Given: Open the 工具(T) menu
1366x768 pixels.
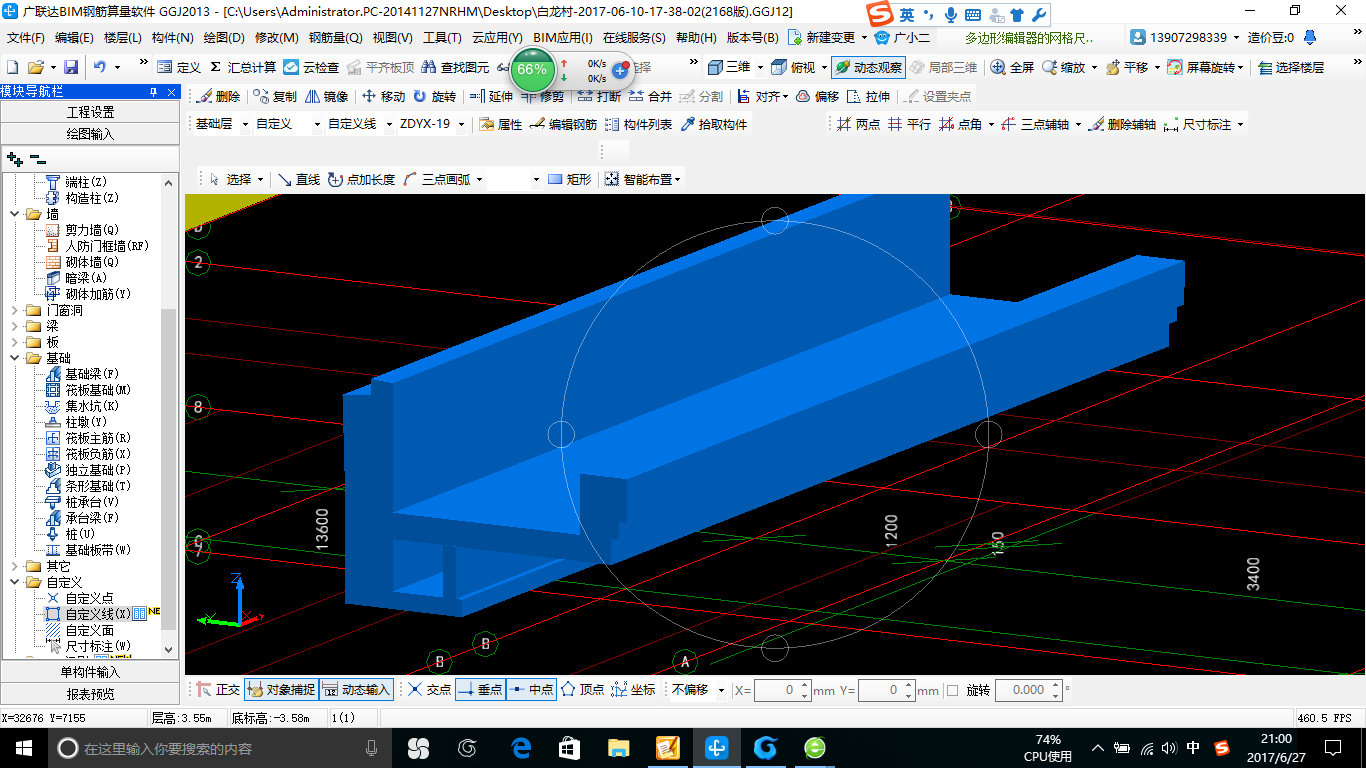Looking at the screenshot, I should coord(442,38).
